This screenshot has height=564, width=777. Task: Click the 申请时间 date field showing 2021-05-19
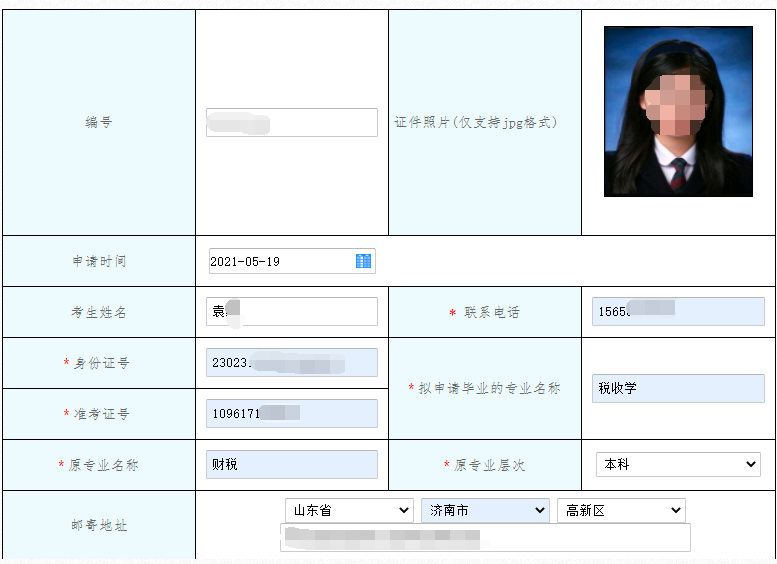click(292, 261)
